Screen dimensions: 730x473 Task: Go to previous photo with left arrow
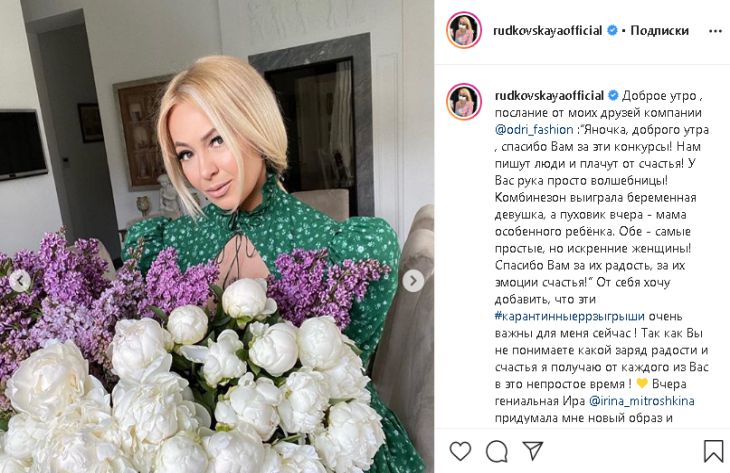pyautogui.click(x=20, y=281)
